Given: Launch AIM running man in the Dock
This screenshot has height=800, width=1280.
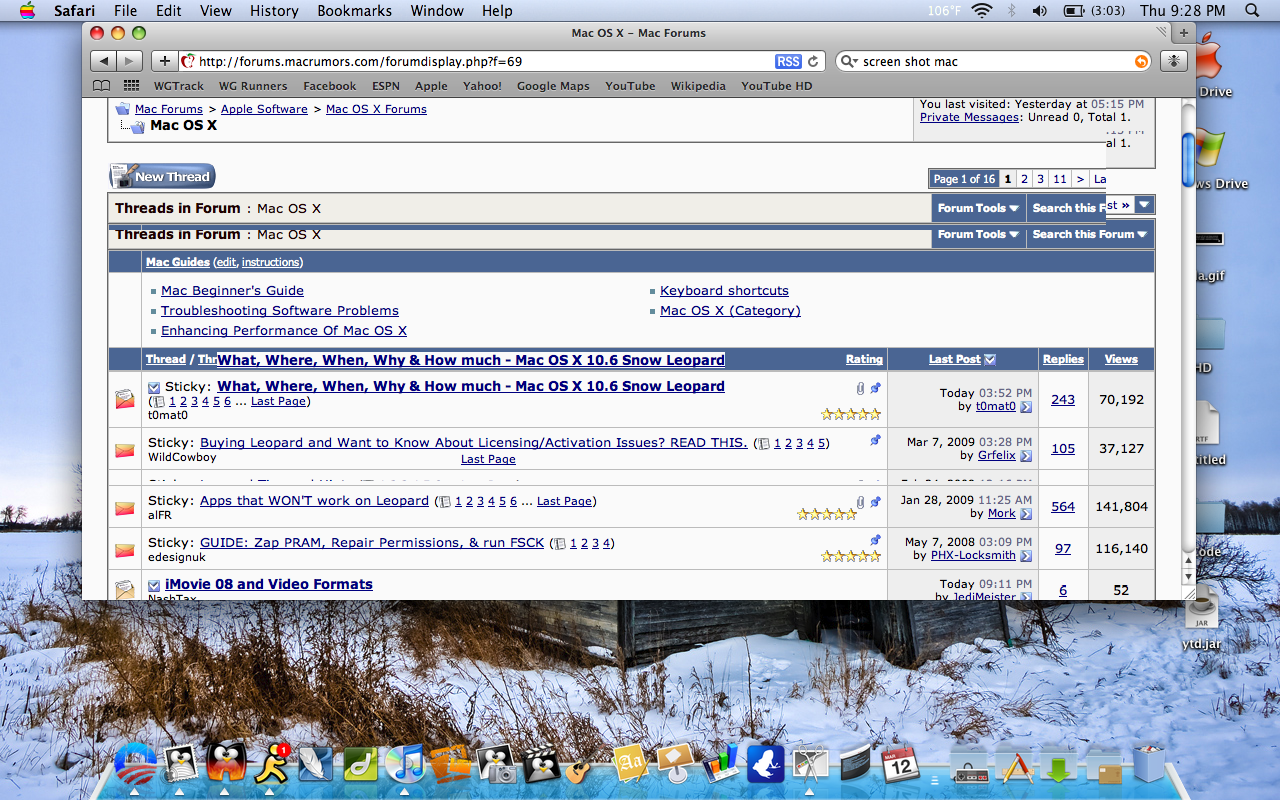Looking at the screenshot, I should [x=271, y=765].
